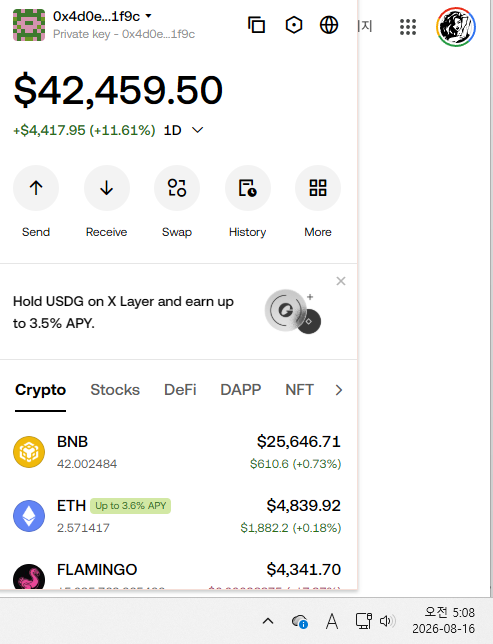
Task: Switch to the NFT tab
Action: [299, 390]
